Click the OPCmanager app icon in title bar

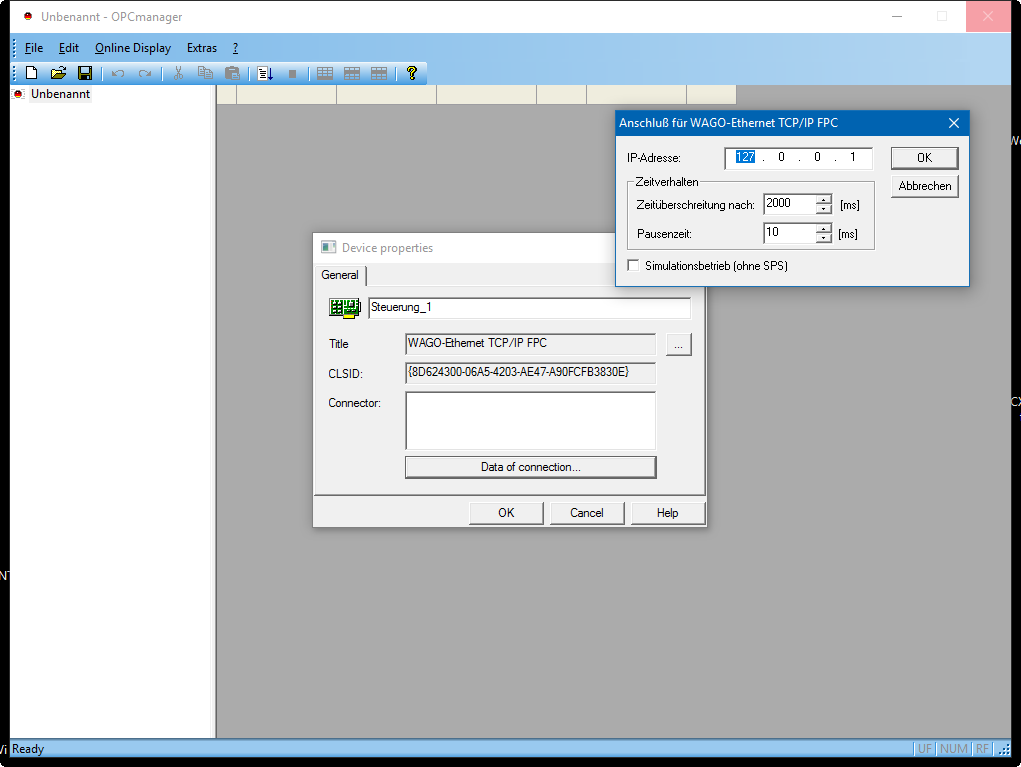point(28,16)
